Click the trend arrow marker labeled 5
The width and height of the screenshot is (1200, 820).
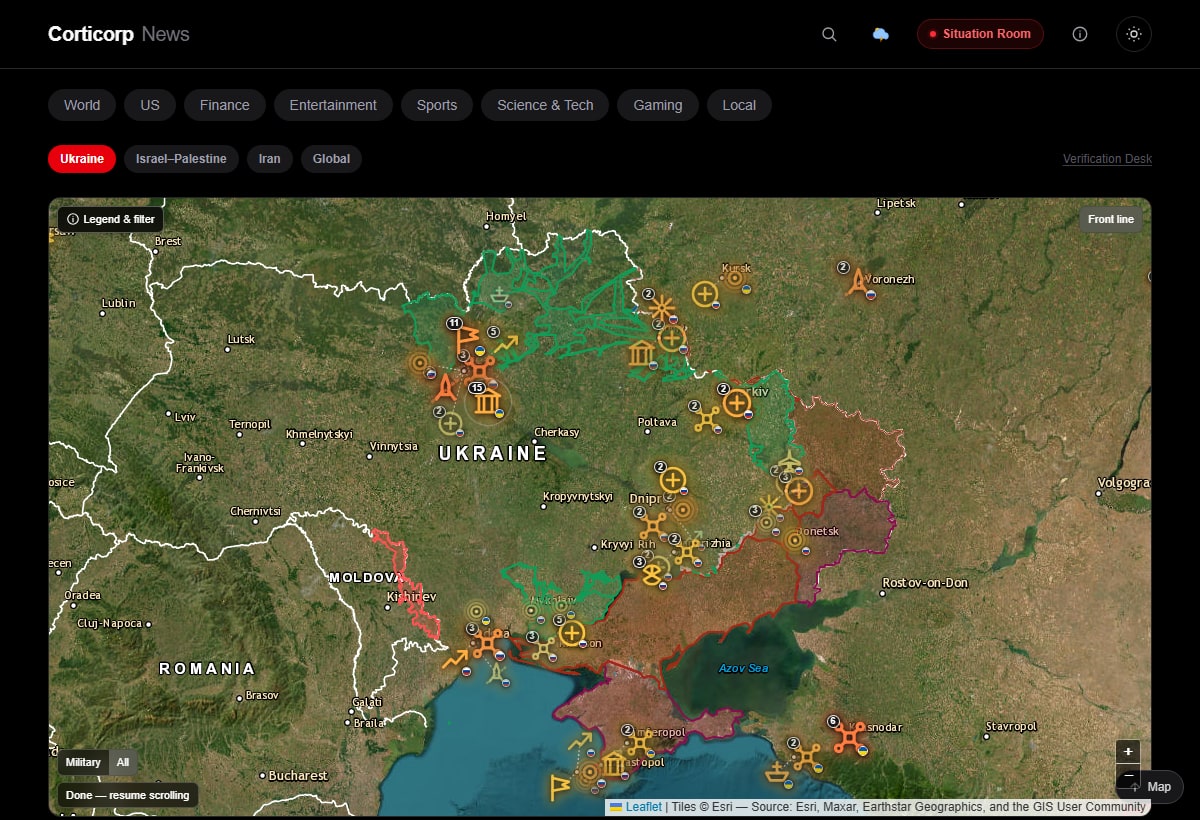click(506, 344)
